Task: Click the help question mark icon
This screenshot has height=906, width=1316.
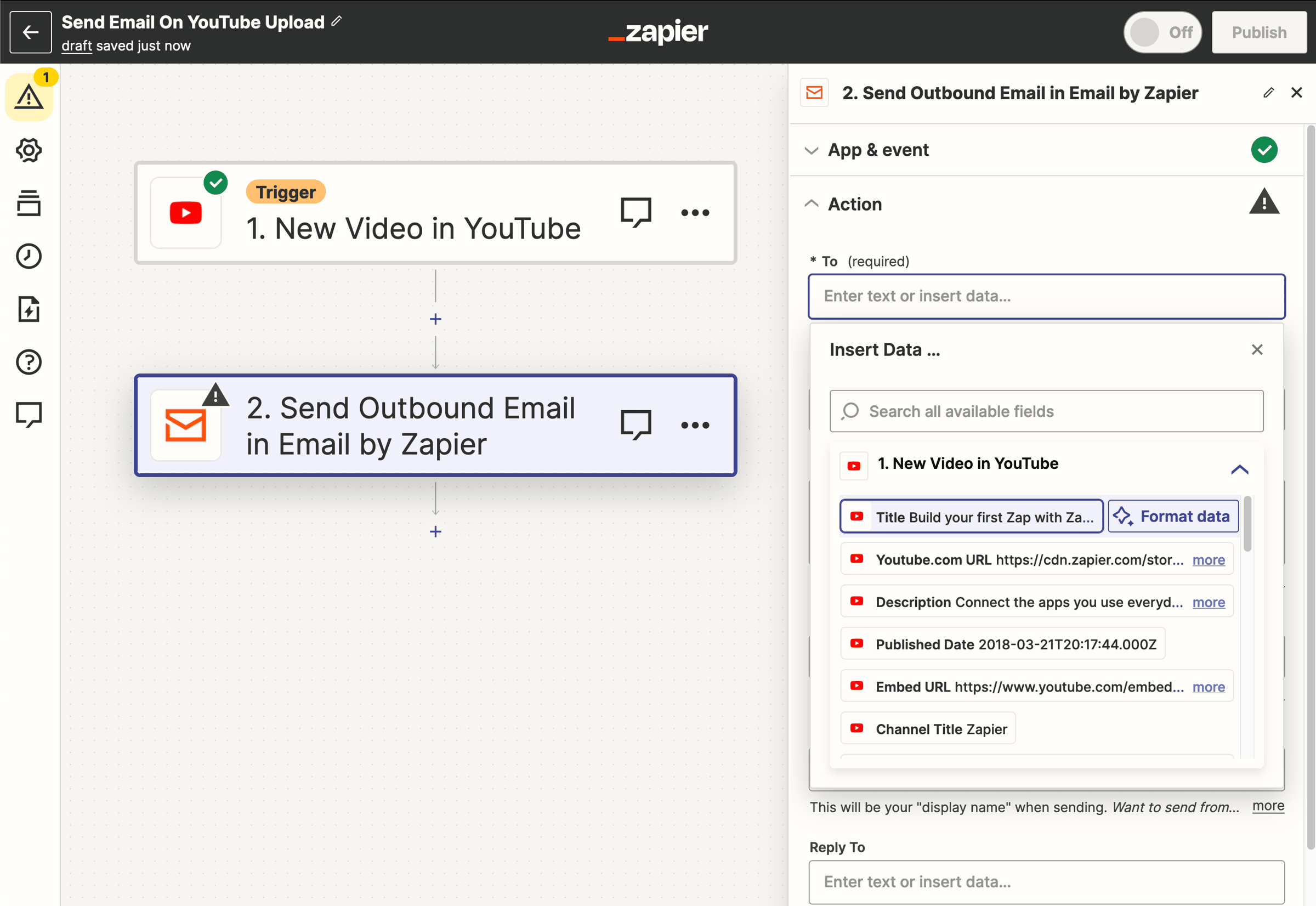Action: [29, 361]
